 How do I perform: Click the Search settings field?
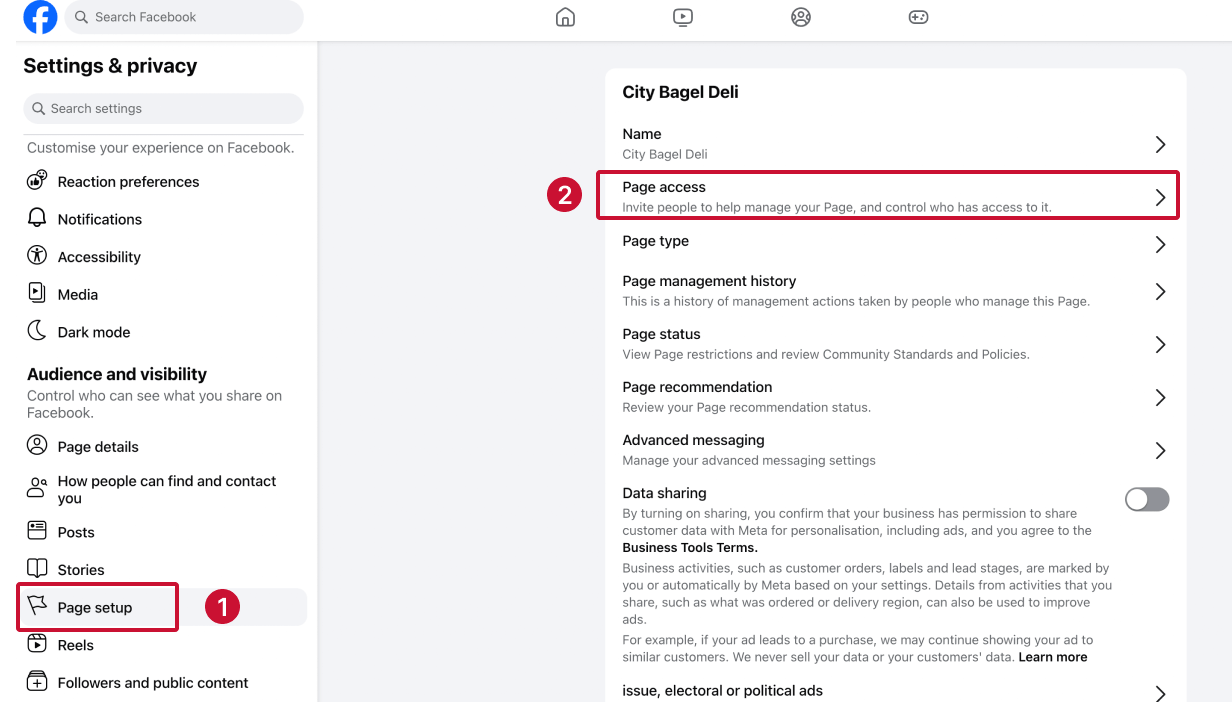[163, 108]
